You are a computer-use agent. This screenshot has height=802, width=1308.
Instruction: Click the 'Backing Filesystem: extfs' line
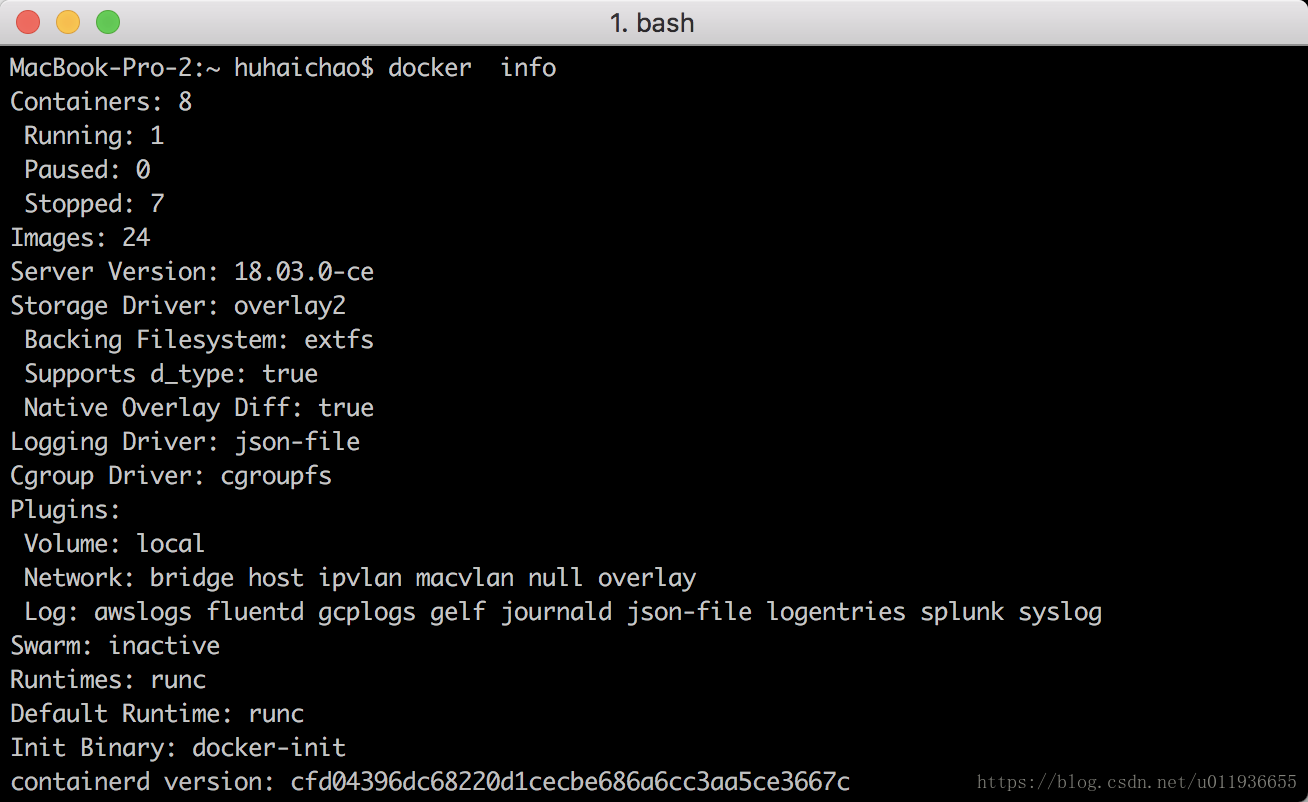(199, 340)
